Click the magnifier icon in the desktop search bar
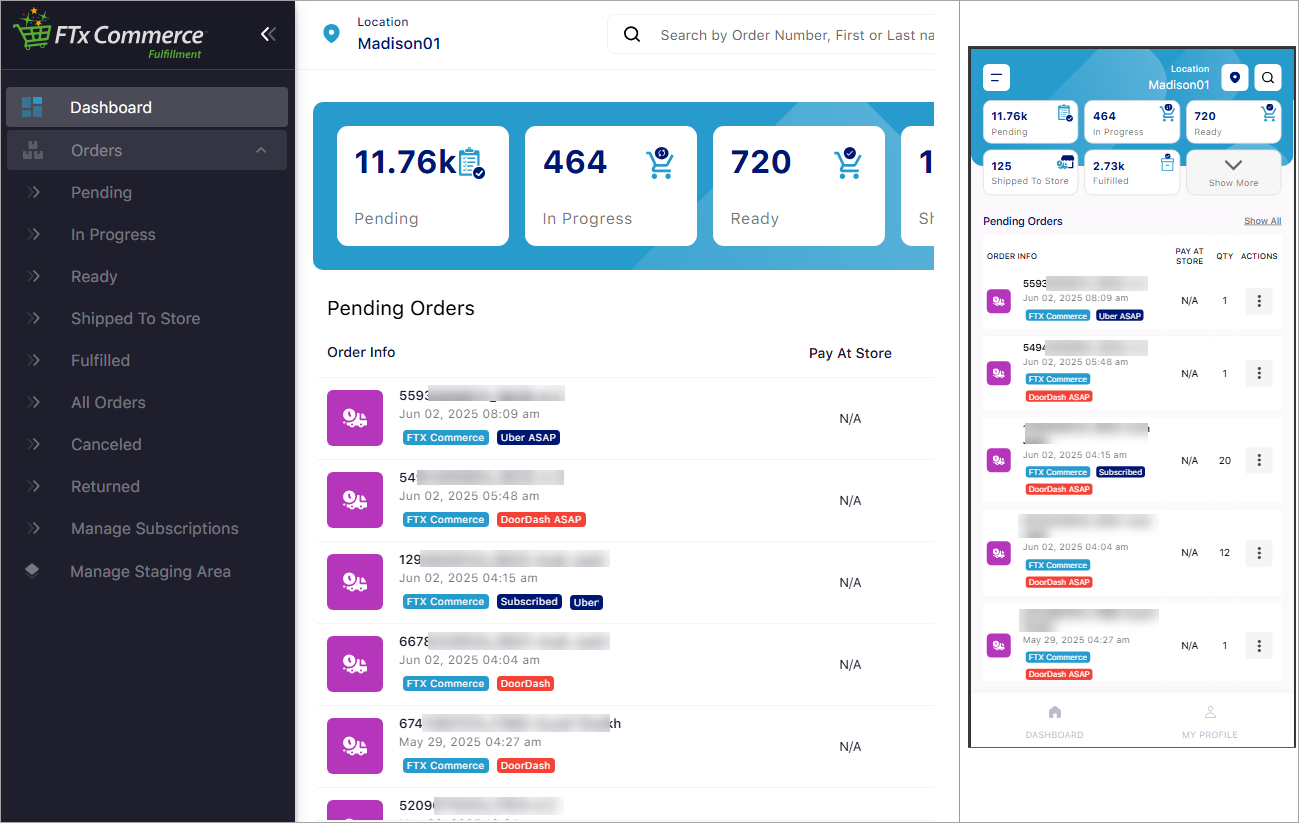Viewport: 1299px width, 823px height. 632,35
